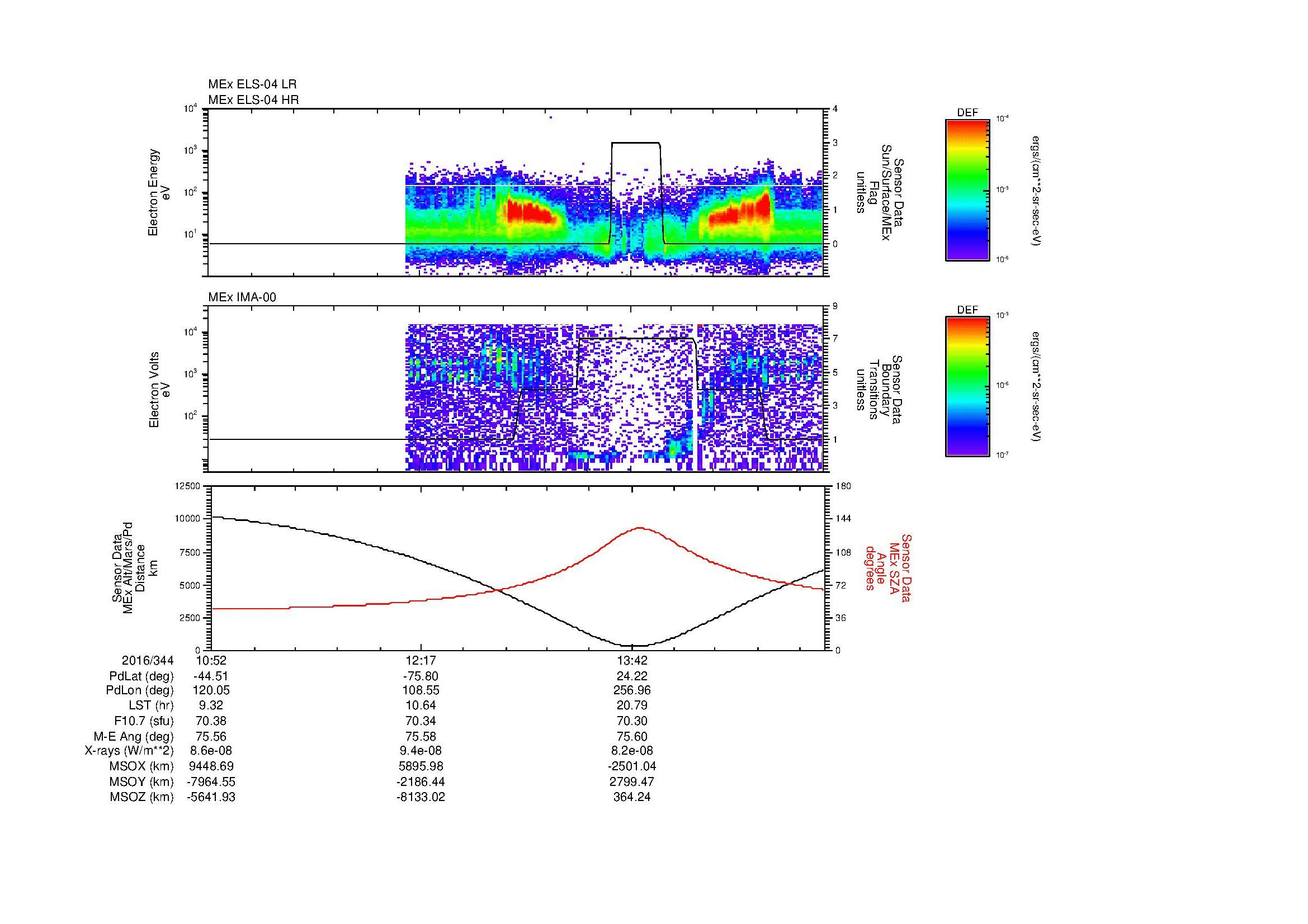Click PdLat value '-75.80'
The height and width of the screenshot is (924, 1308).
[x=421, y=676]
